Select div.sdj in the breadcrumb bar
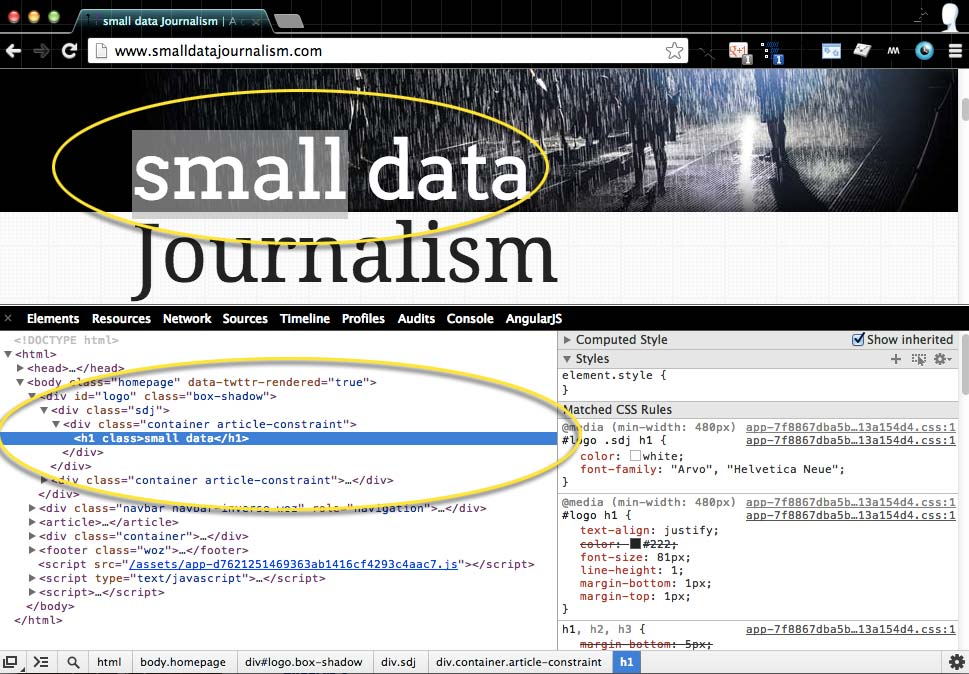 [x=399, y=662]
